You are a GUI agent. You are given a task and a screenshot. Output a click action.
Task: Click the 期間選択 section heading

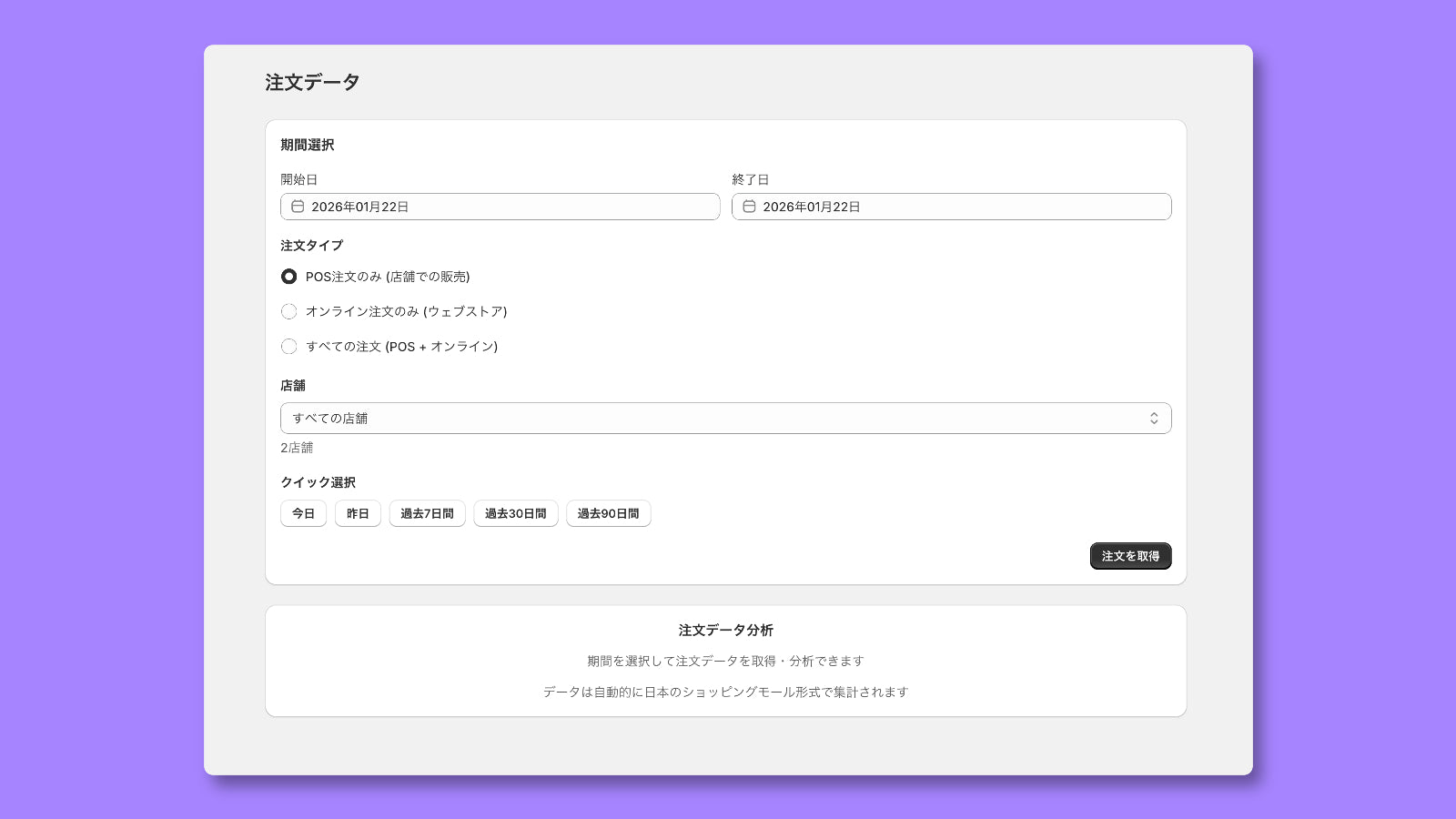307,144
